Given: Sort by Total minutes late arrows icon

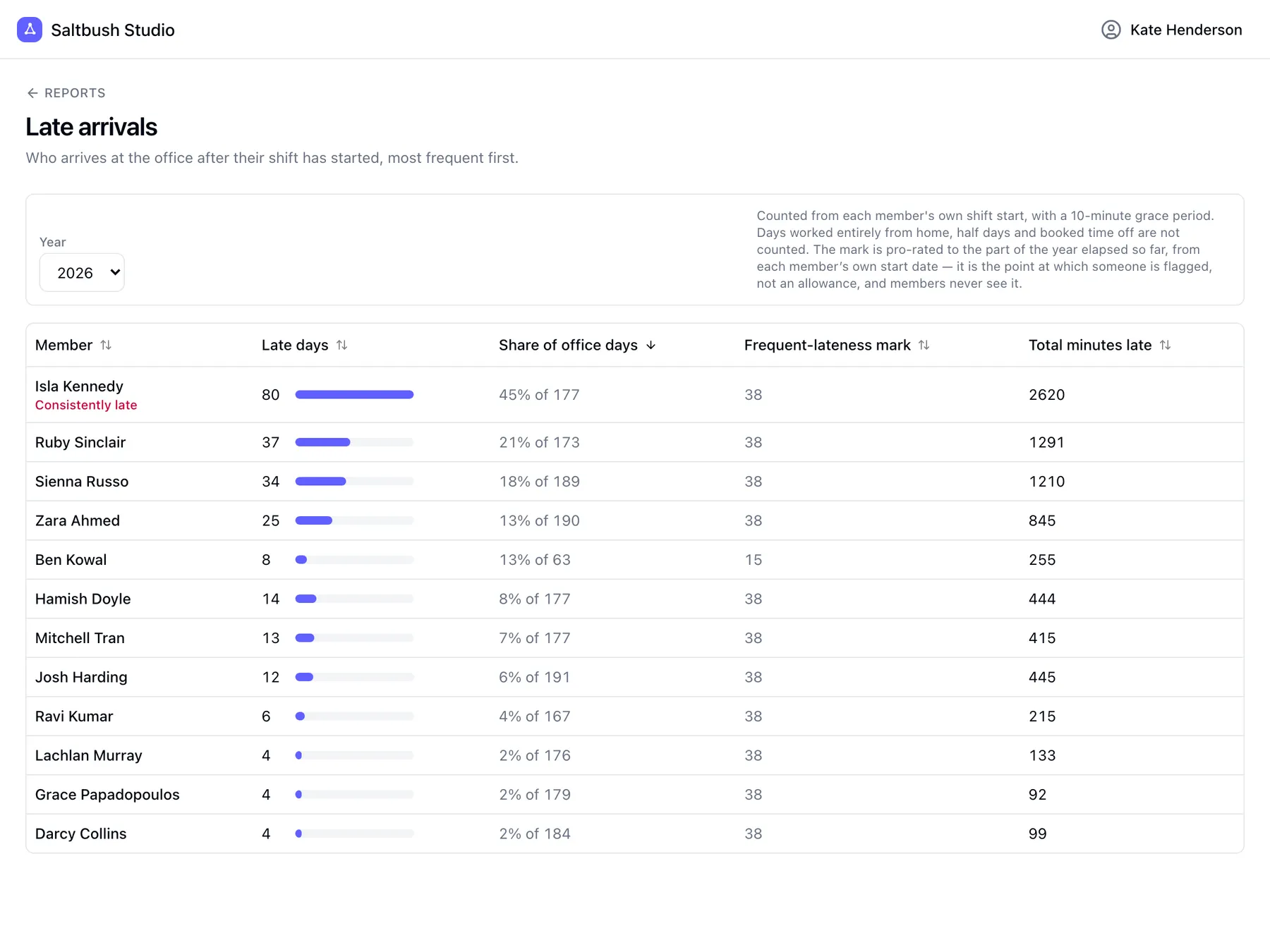Looking at the screenshot, I should 1165,345.
